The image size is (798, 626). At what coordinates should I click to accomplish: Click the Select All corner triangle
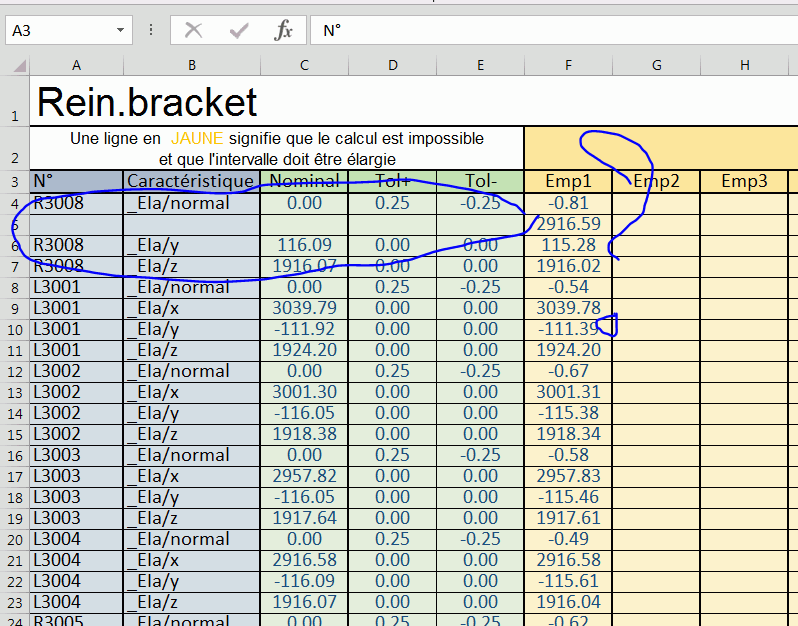(x=15, y=65)
